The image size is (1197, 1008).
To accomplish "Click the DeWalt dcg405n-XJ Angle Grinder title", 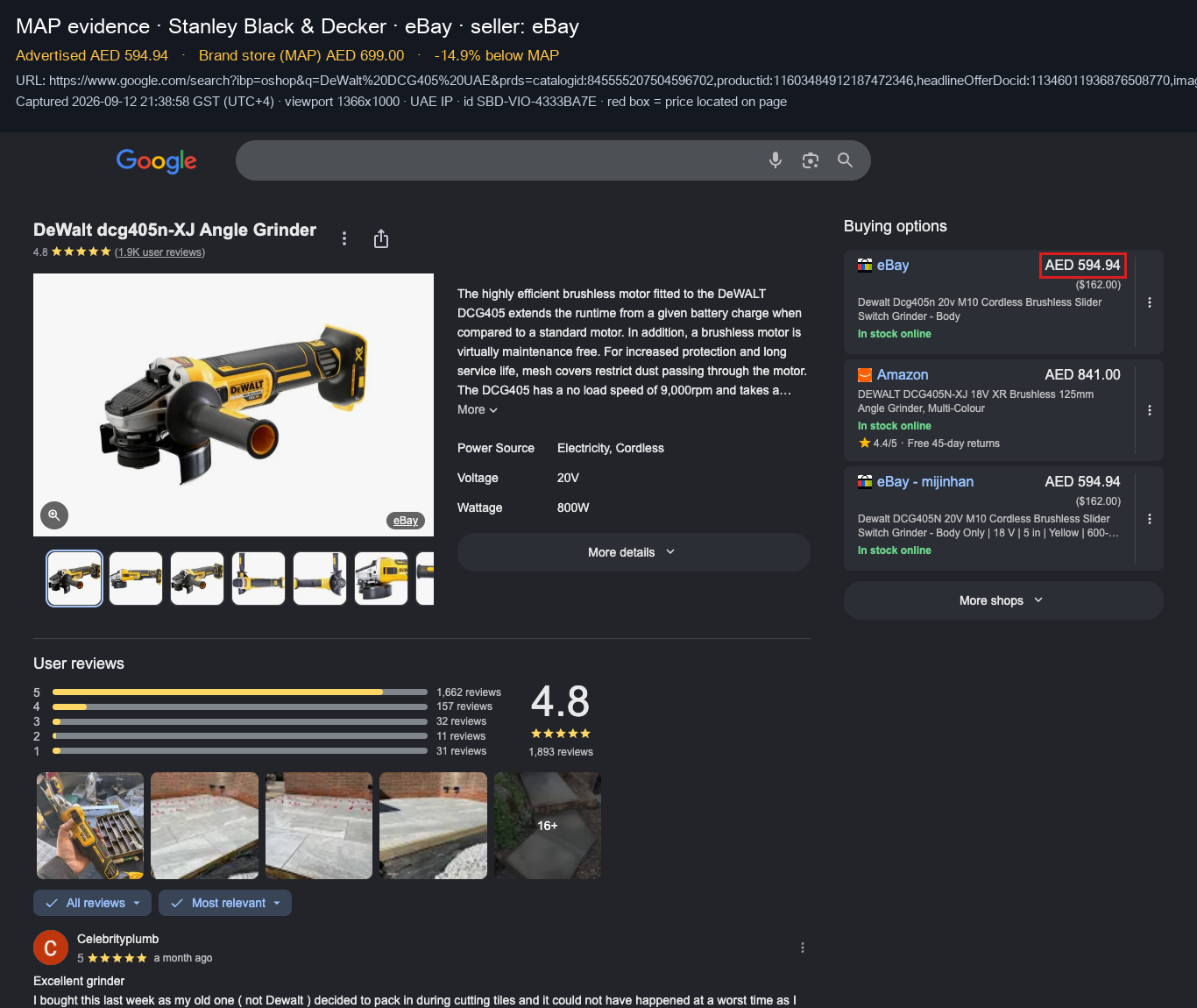I will click(174, 230).
